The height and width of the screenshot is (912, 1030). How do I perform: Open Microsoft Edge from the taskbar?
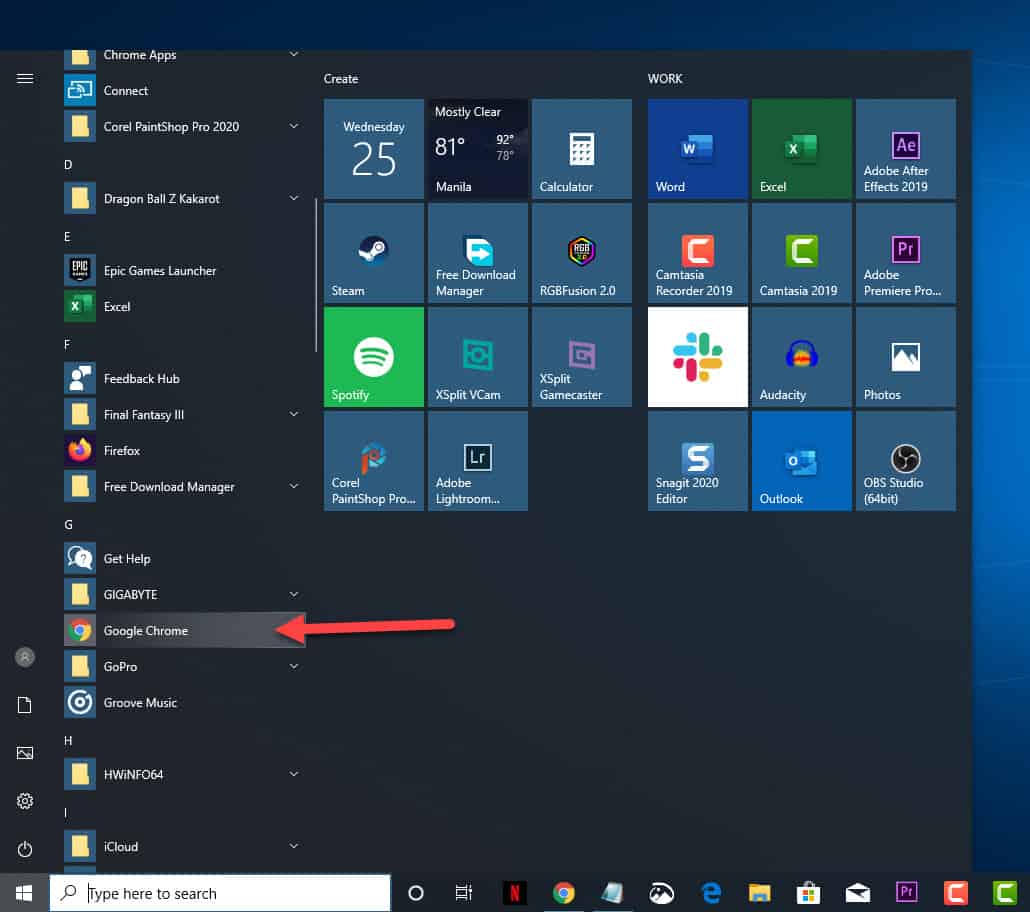tap(711, 893)
